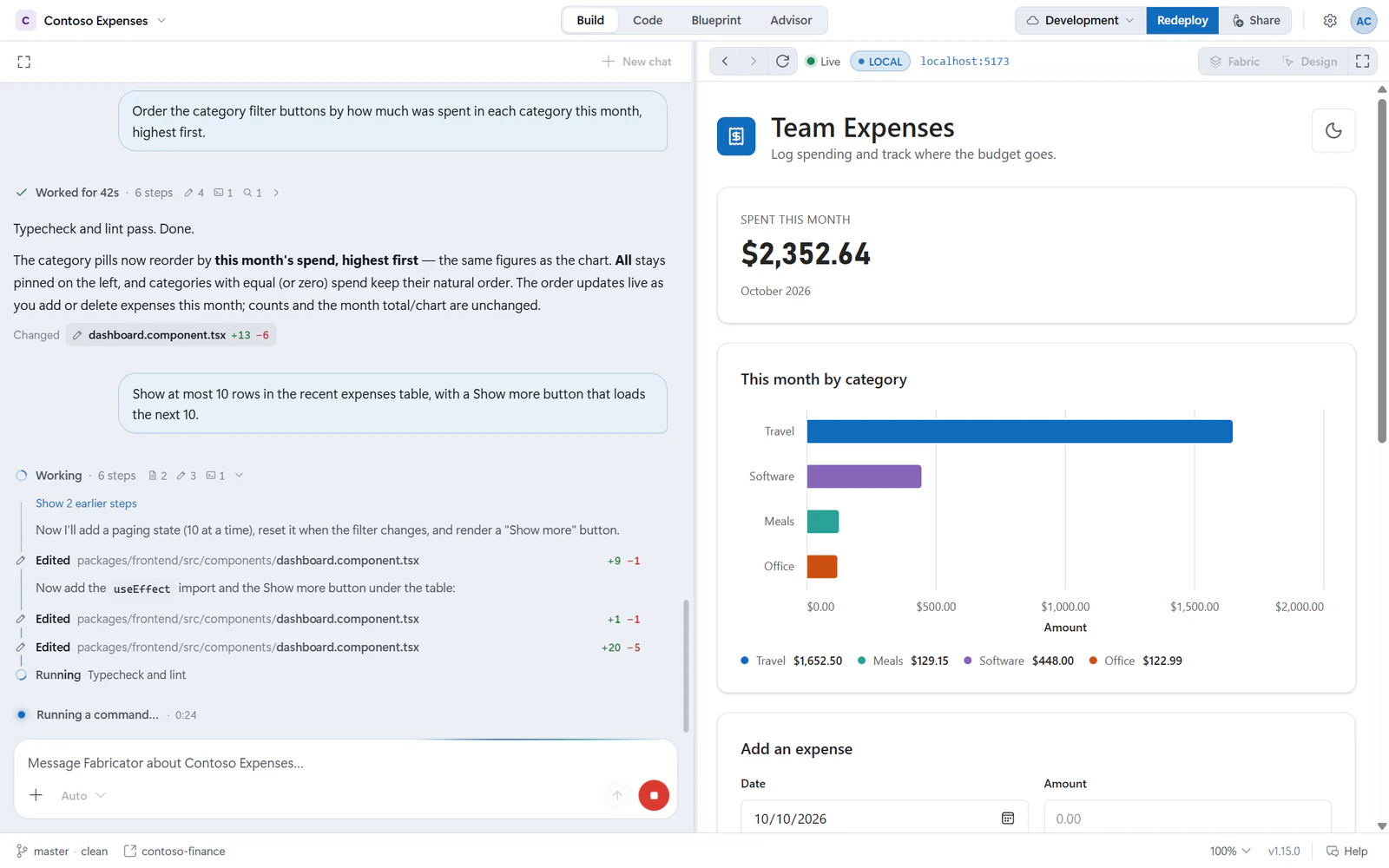Image resolution: width=1389 pixels, height=868 pixels.
Task: Switch to the Advisor tab
Action: pyautogui.click(x=791, y=20)
